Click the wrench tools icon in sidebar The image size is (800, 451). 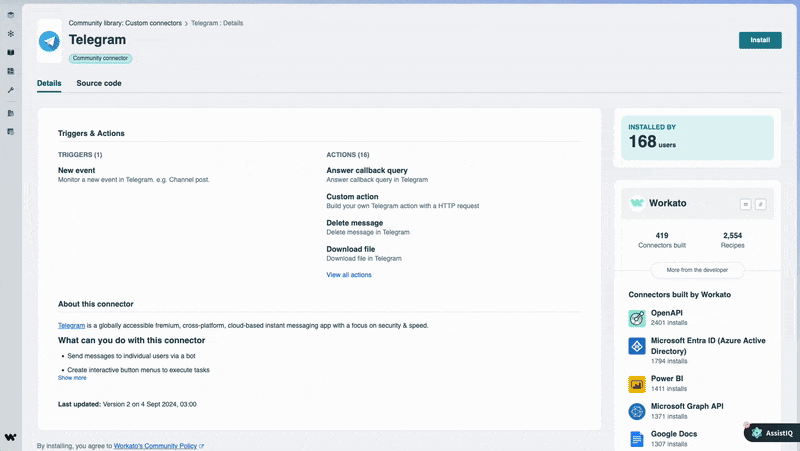pos(10,90)
